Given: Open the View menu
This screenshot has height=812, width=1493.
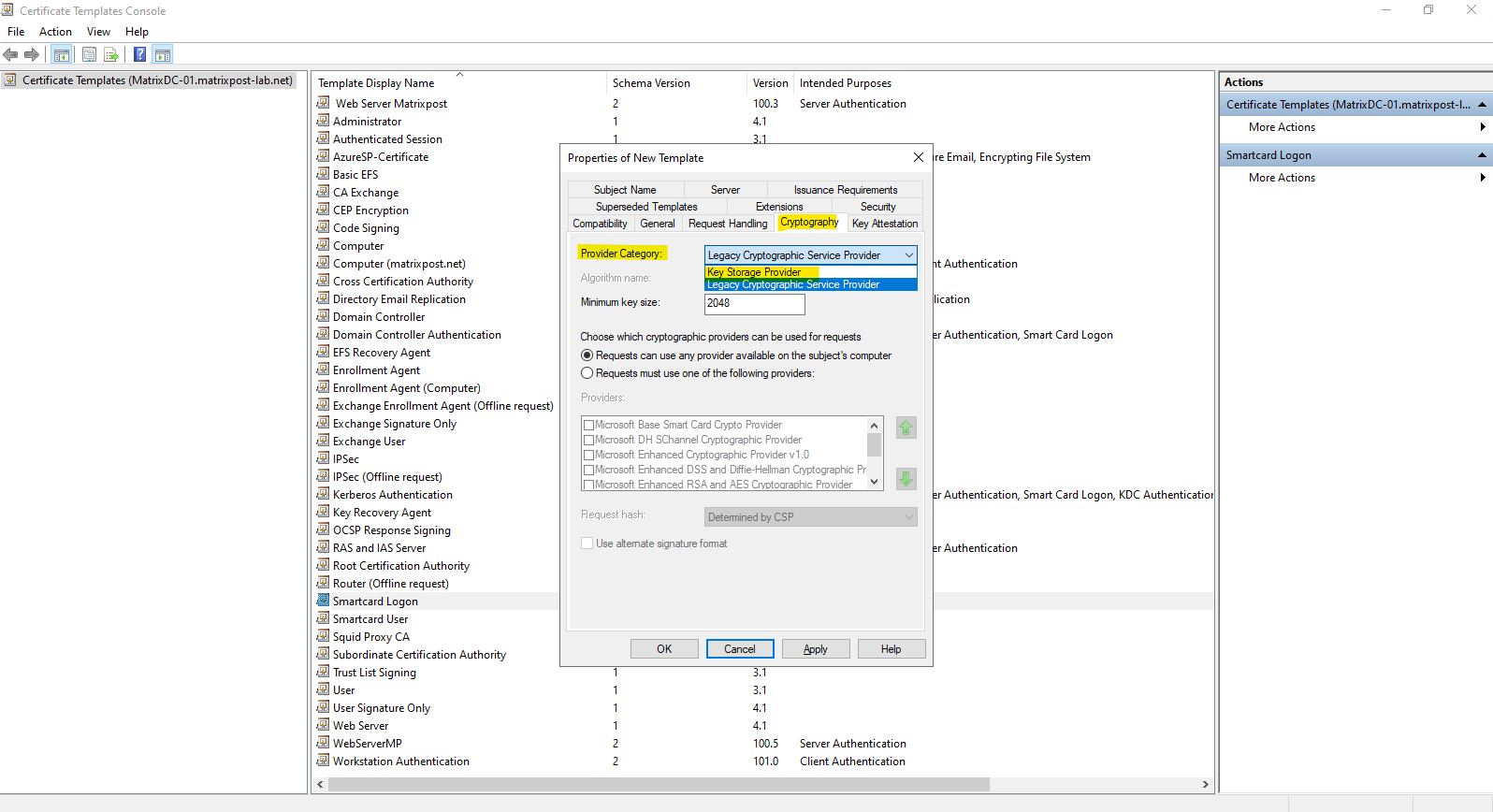Looking at the screenshot, I should pos(98,32).
